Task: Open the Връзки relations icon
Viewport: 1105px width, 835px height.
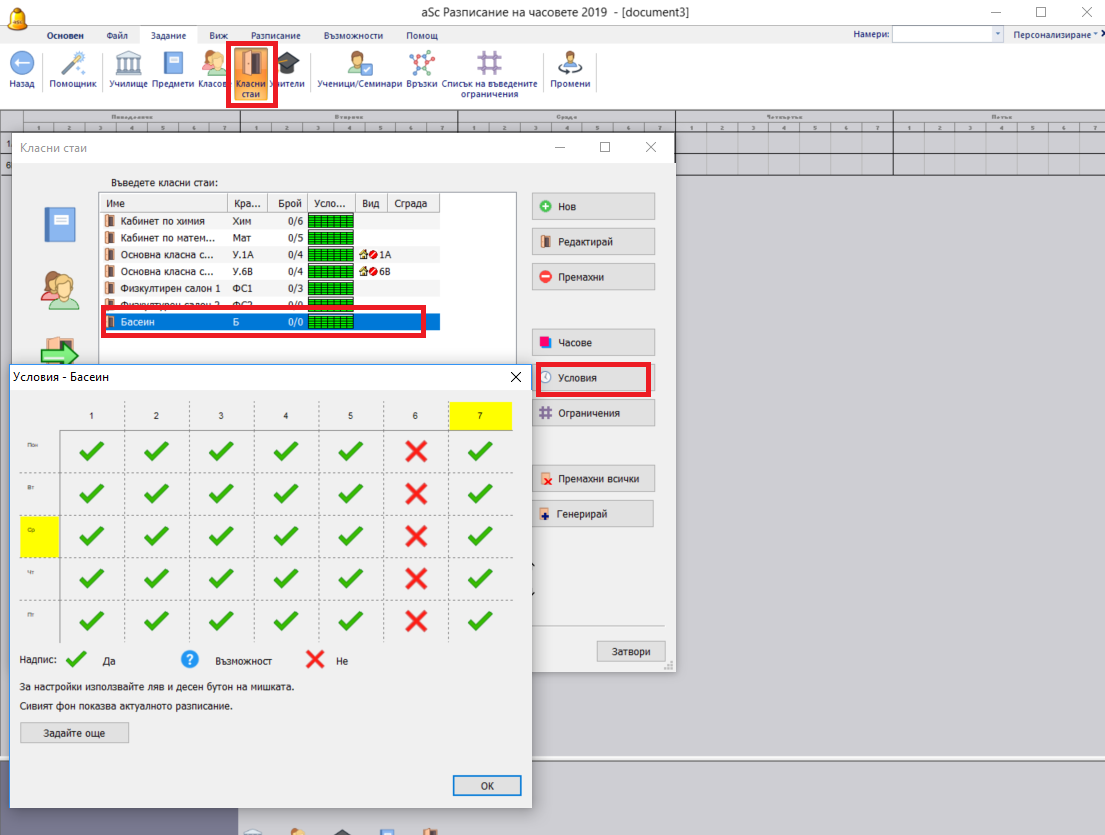Action: pos(422,64)
